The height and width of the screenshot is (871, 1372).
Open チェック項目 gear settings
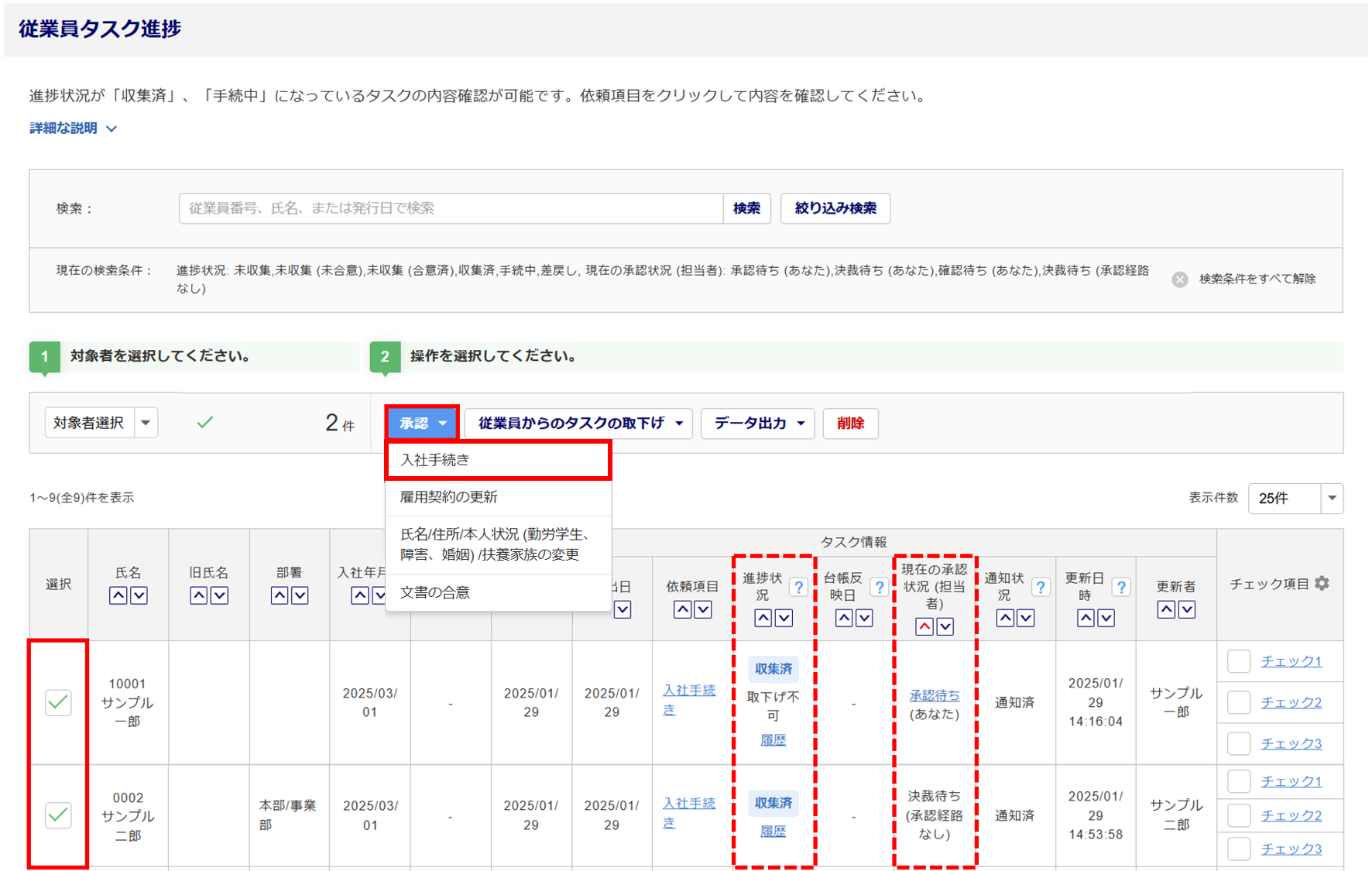[x=1322, y=584]
